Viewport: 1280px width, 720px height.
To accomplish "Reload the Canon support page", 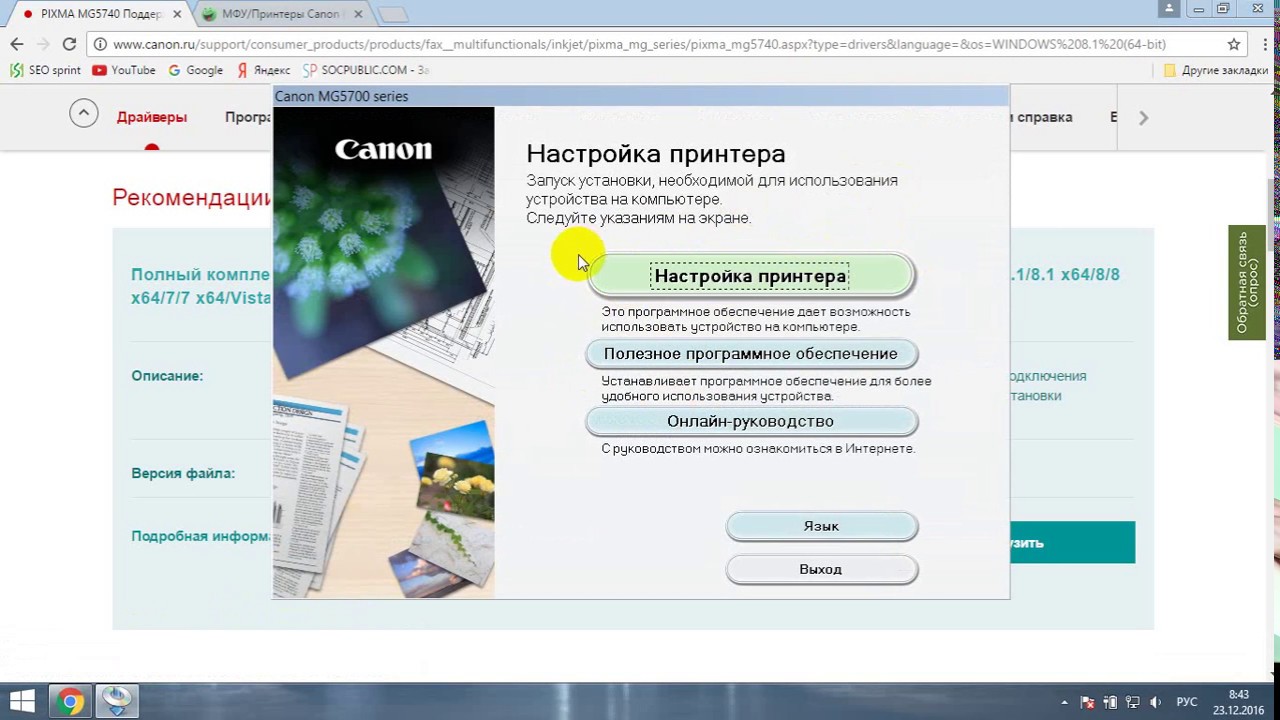I will click(x=69, y=44).
